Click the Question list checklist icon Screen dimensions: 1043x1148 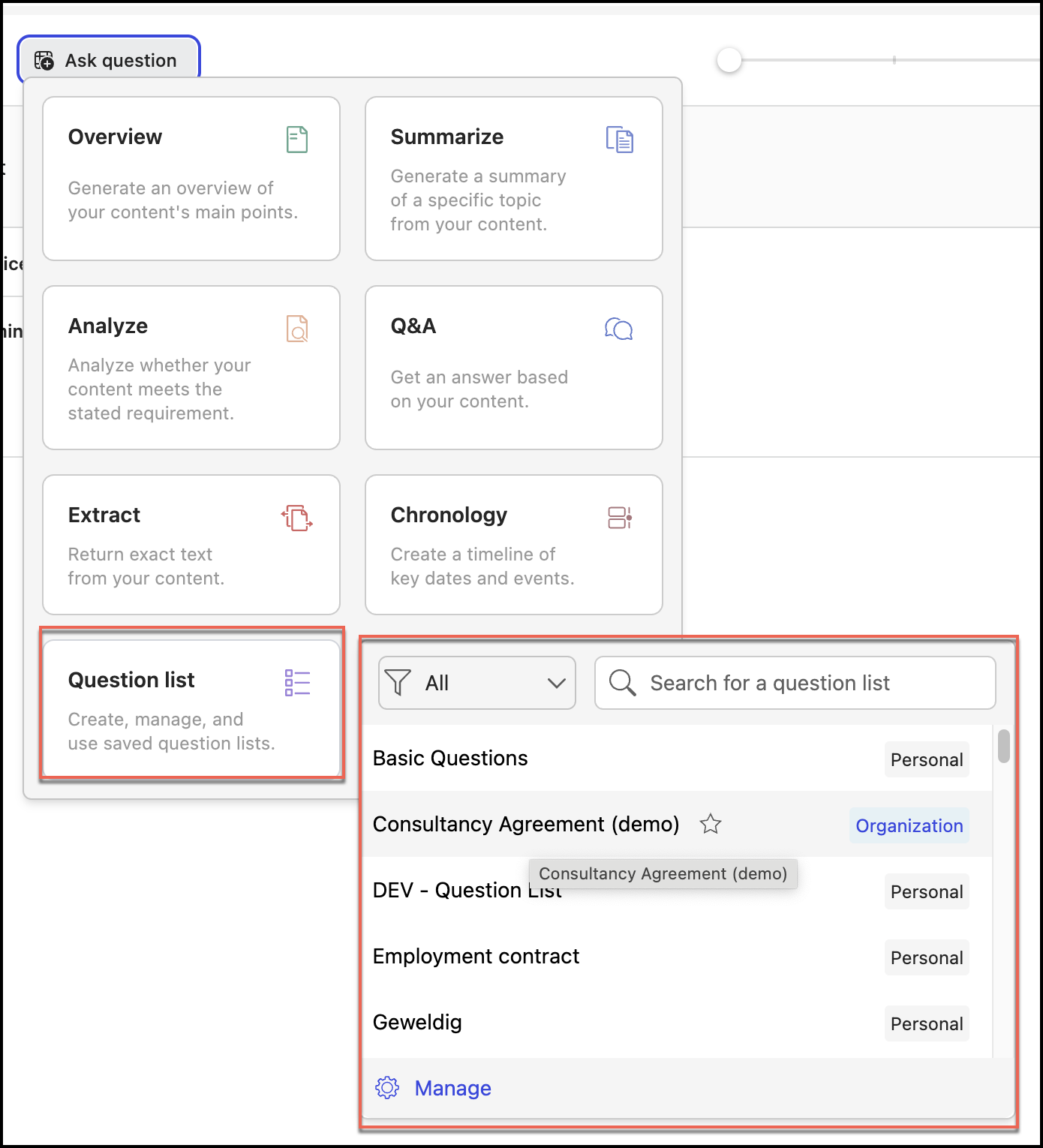(297, 683)
